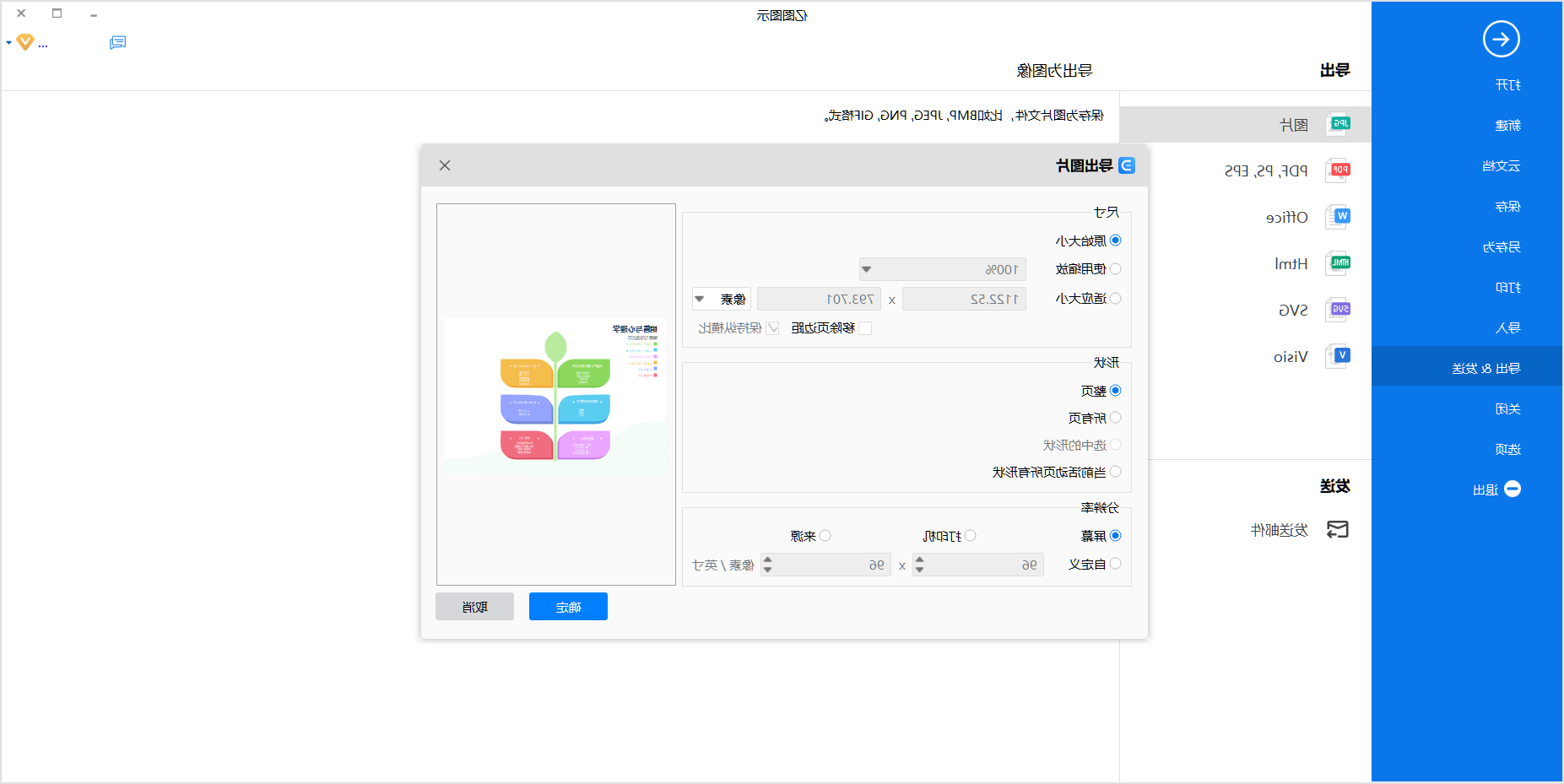Select the 整页 radio button
The height and width of the screenshot is (784, 1564).
[x=1116, y=391]
